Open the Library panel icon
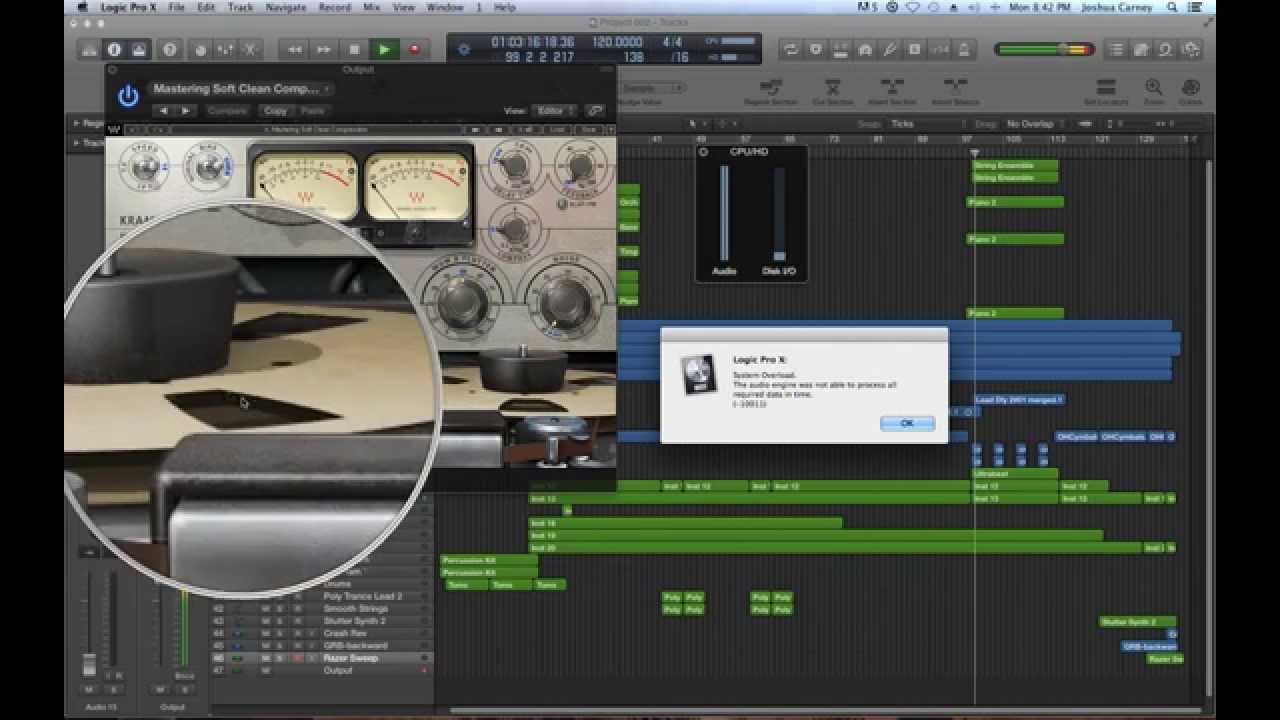Image resolution: width=1280 pixels, height=720 pixels. tap(89, 49)
